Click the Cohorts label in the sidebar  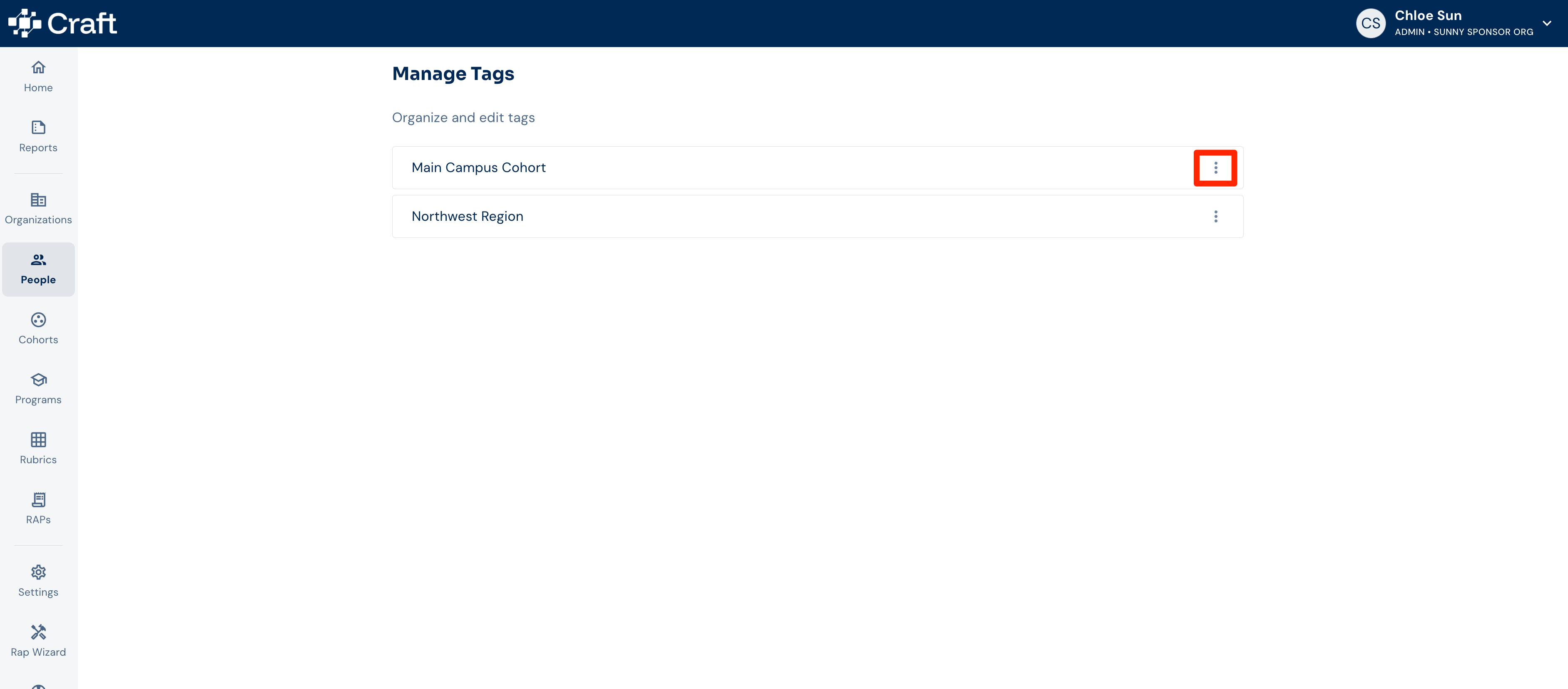point(38,340)
